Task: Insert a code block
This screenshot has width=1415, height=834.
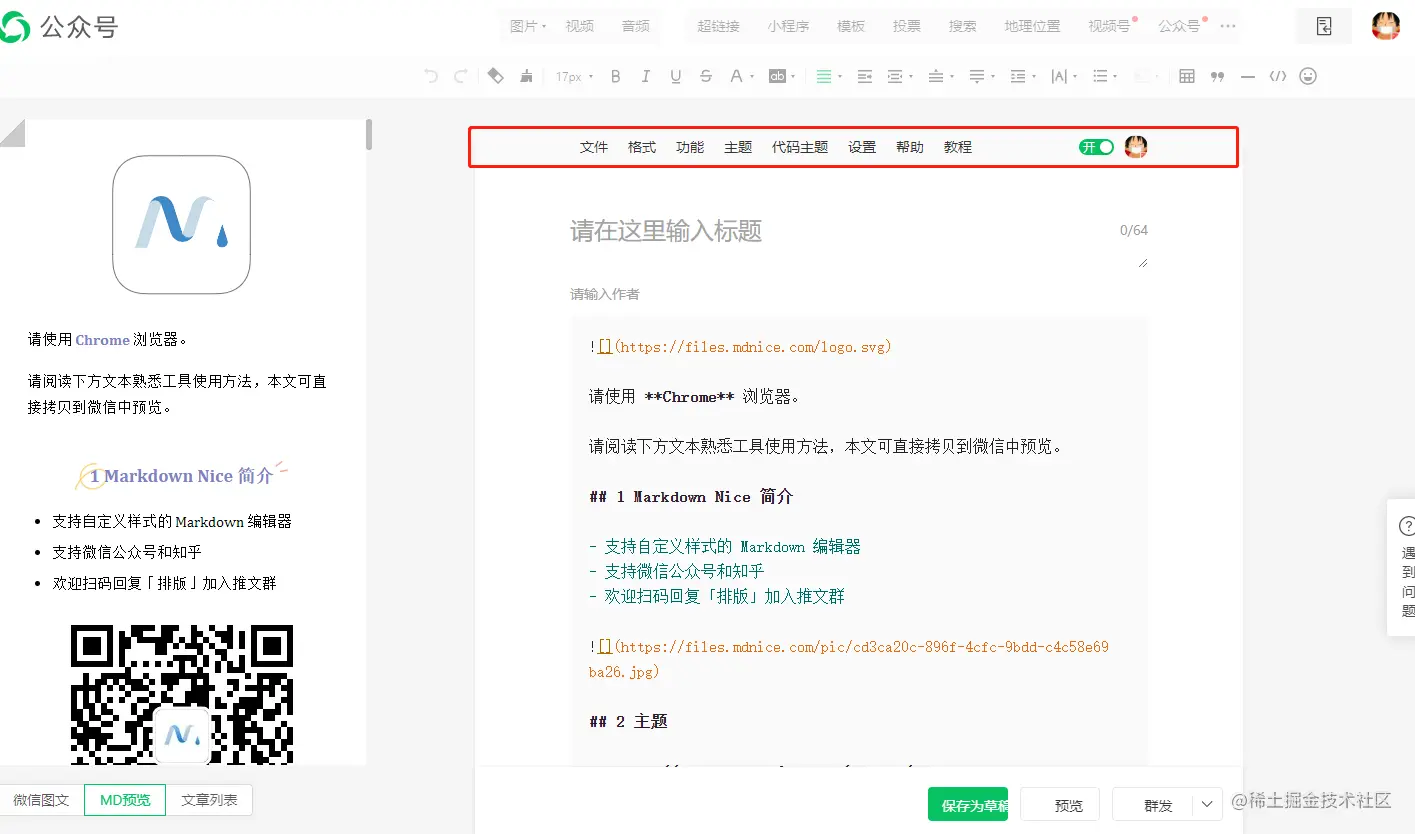Action: (1277, 76)
